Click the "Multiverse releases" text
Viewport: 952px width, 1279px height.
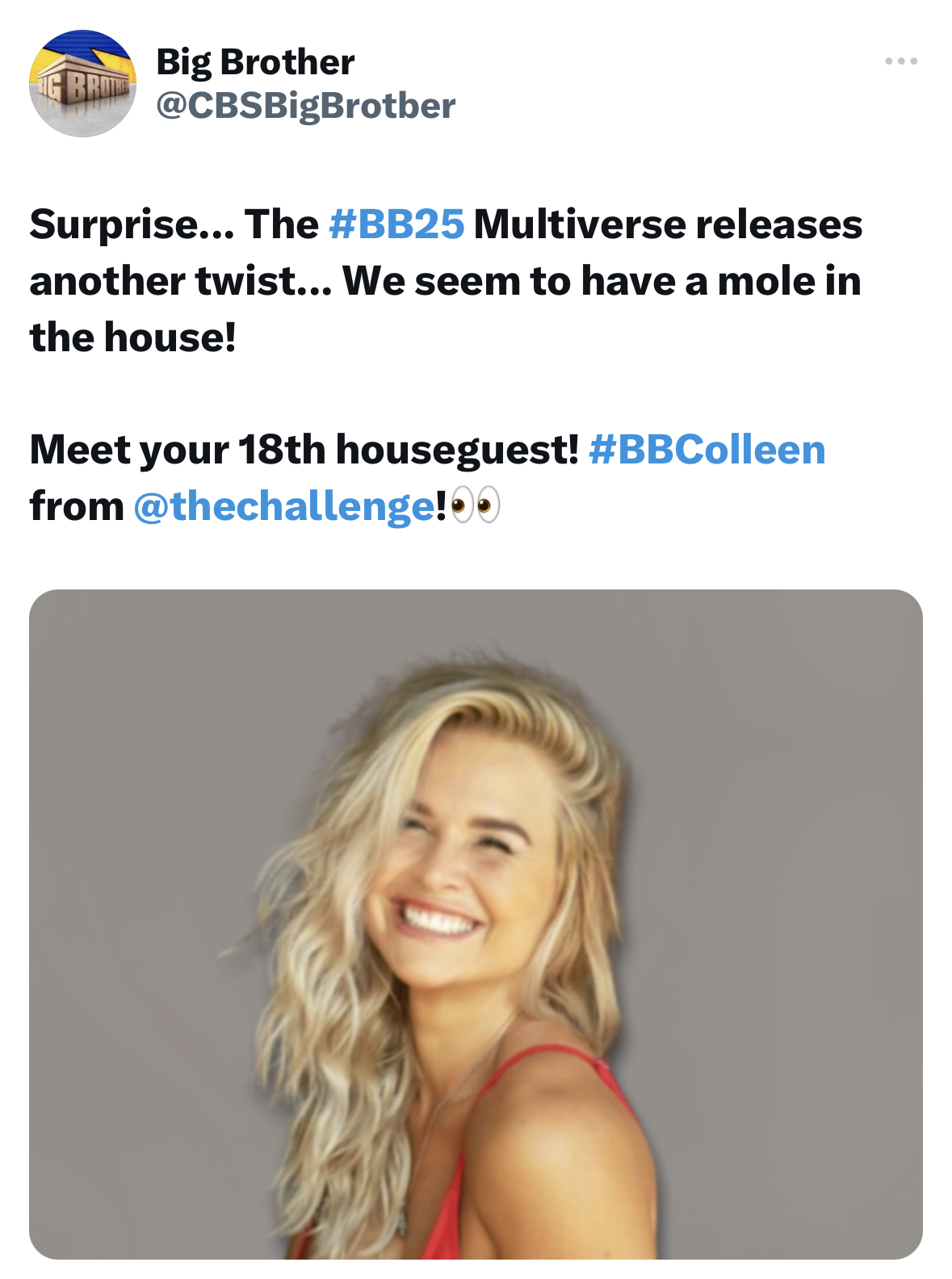pyautogui.click(x=669, y=224)
